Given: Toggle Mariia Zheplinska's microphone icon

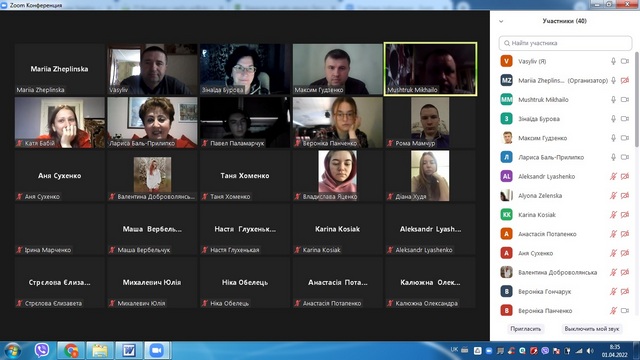Looking at the screenshot, I should 613,80.
